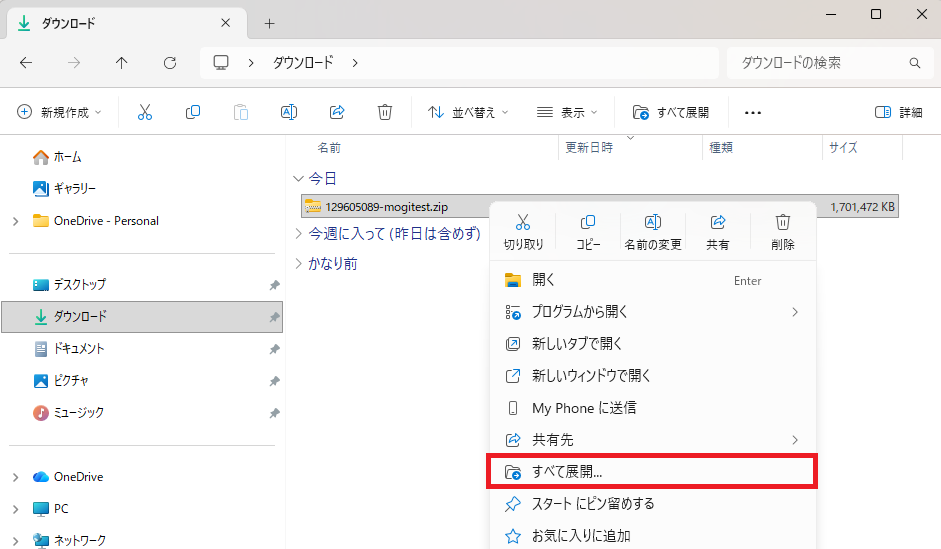941x549 pixels.
Task: Click chevron after ダウンロード in address bar
Action: pyautogui.click(x=355, y=62)
